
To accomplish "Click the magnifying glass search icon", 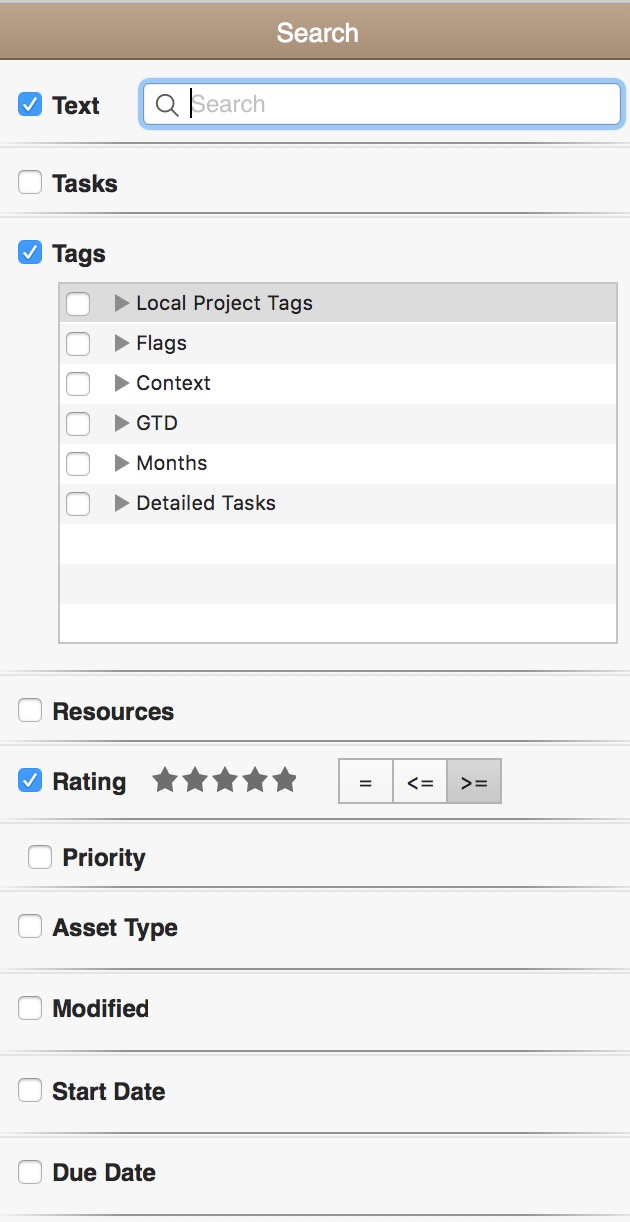I will tap(168, 105).
